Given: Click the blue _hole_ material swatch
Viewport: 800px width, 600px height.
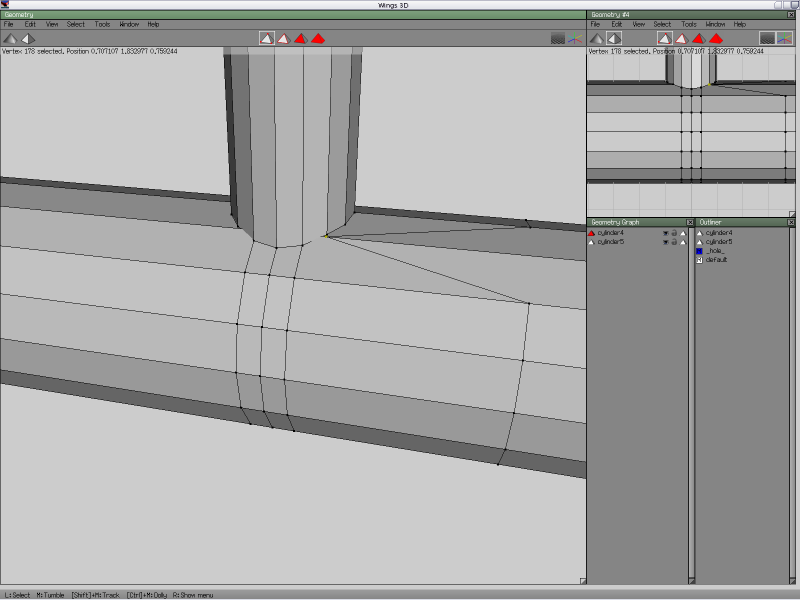Looking at the screenshot, I should pos(700,250).
